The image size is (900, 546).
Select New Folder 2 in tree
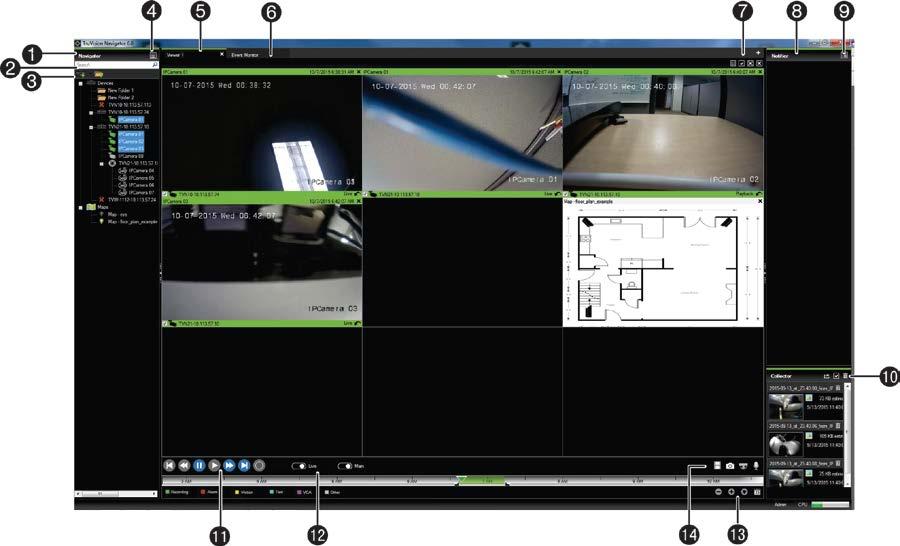coord(121,98)
